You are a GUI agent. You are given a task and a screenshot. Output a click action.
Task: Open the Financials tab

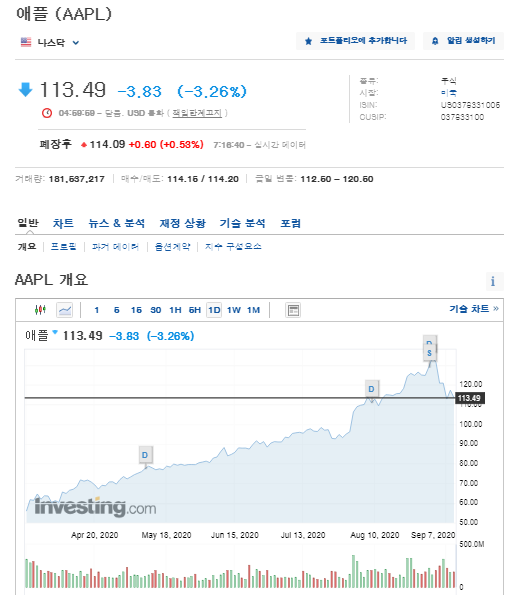(183, 223)
